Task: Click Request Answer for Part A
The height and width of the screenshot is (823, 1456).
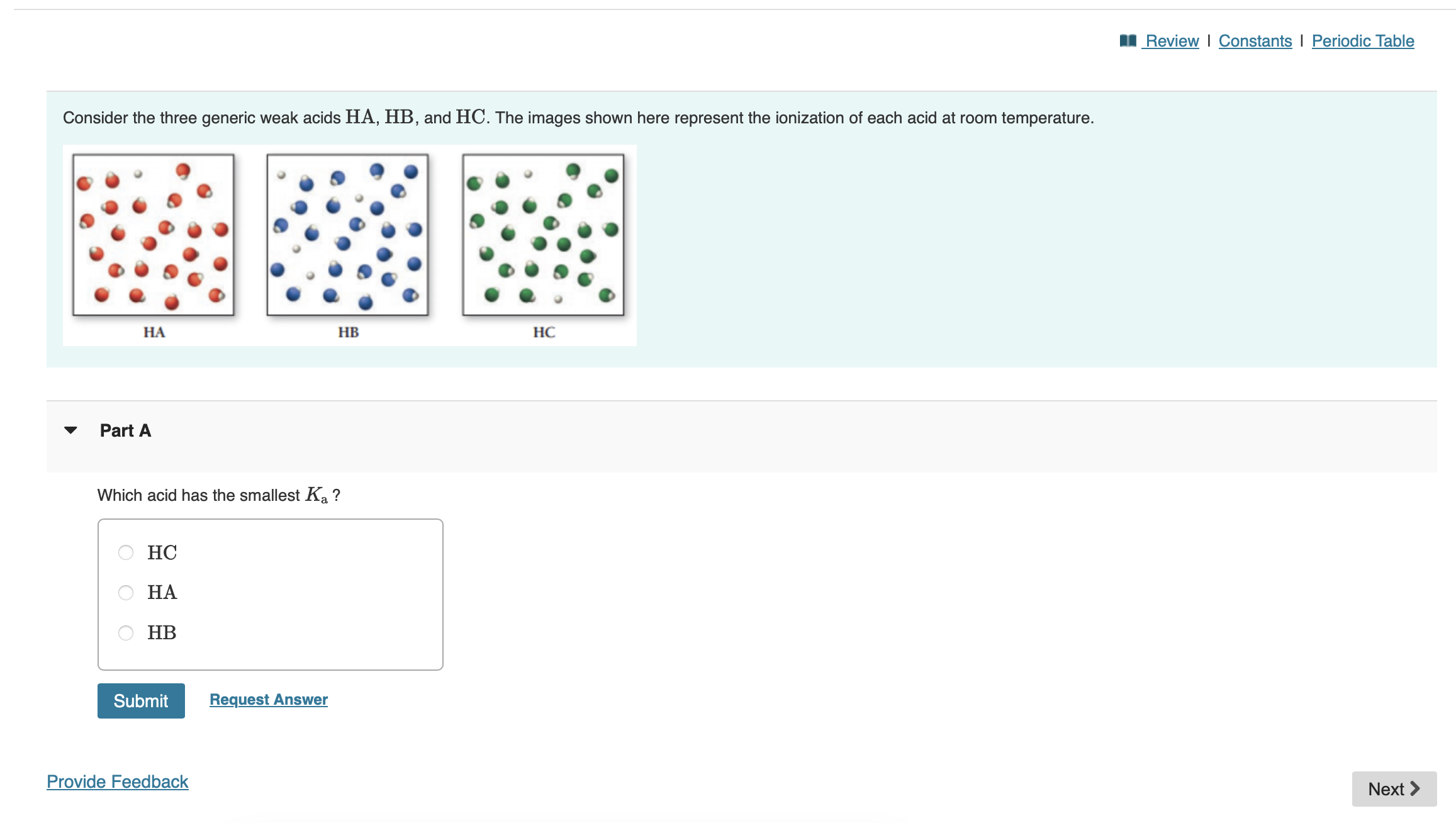Action: (268, 699)
